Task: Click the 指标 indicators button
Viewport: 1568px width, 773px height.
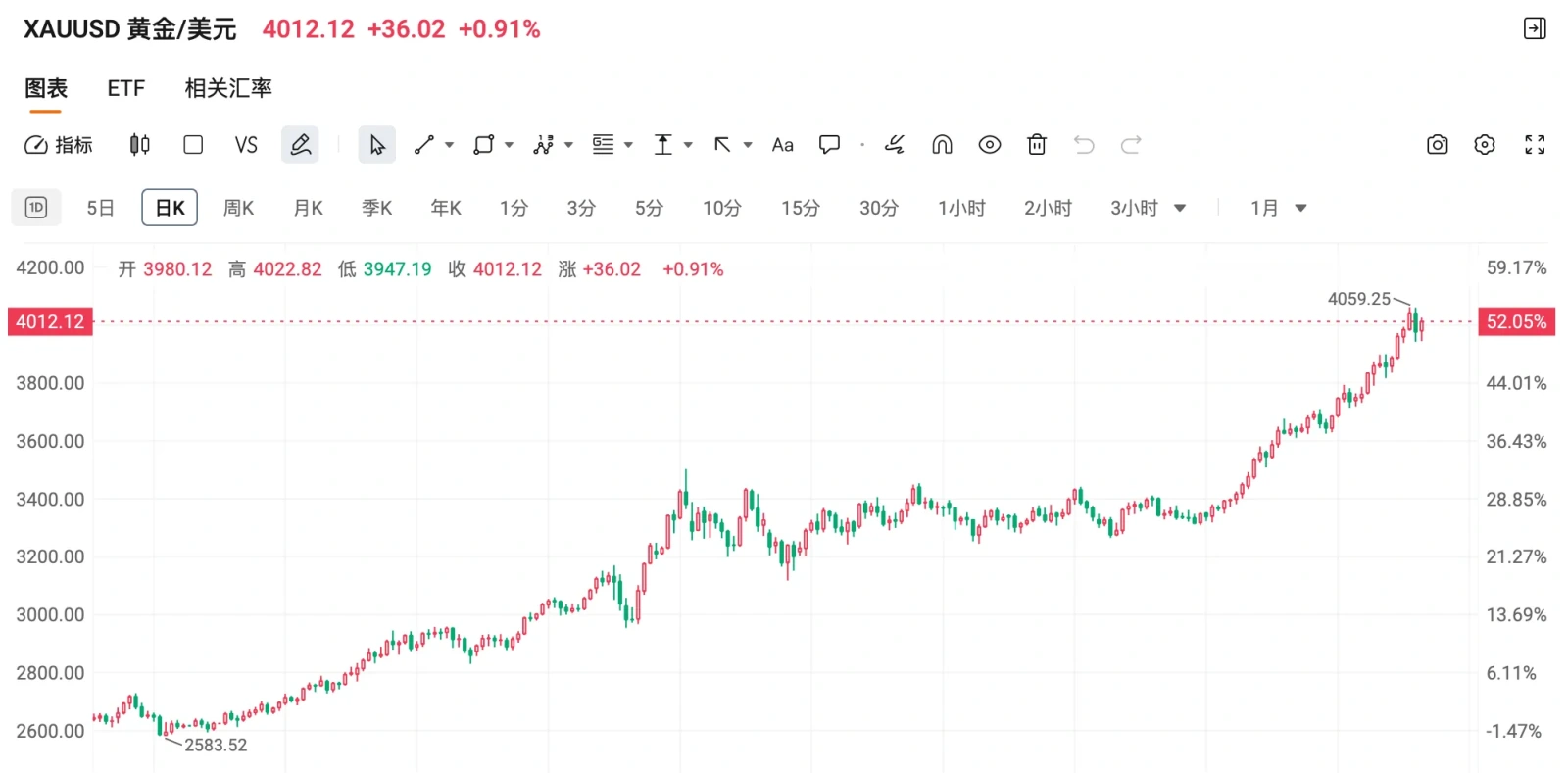Action: [x=59, y=144]
